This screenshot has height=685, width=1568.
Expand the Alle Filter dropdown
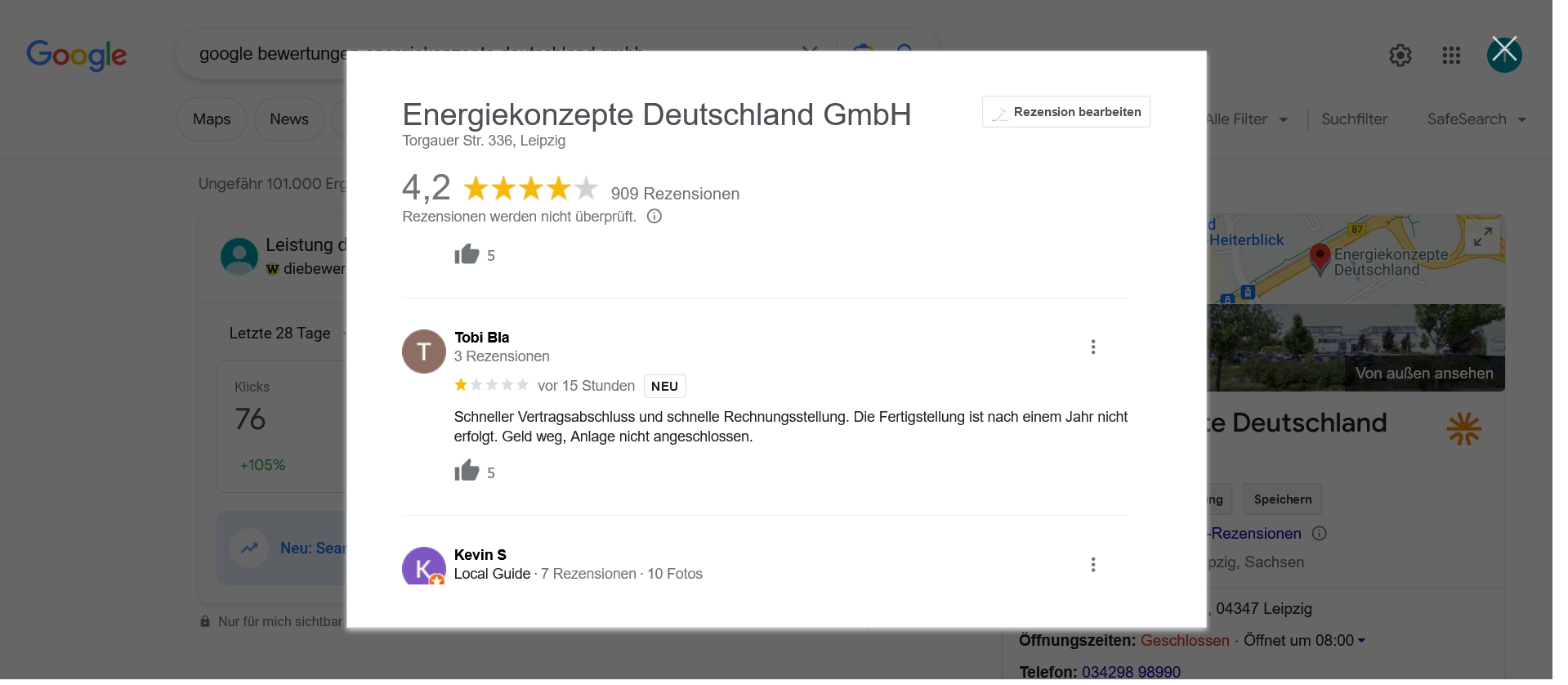coord(1247,119)
